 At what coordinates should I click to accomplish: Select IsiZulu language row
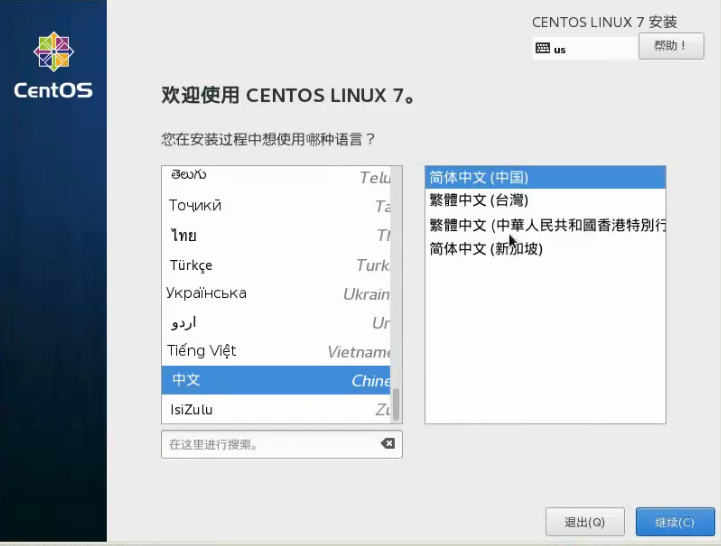[x=276, y=409]
